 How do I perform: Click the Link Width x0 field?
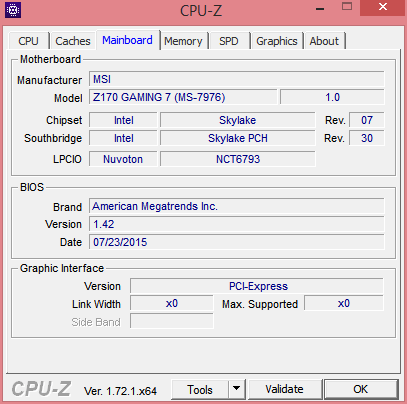click(172, 304)
